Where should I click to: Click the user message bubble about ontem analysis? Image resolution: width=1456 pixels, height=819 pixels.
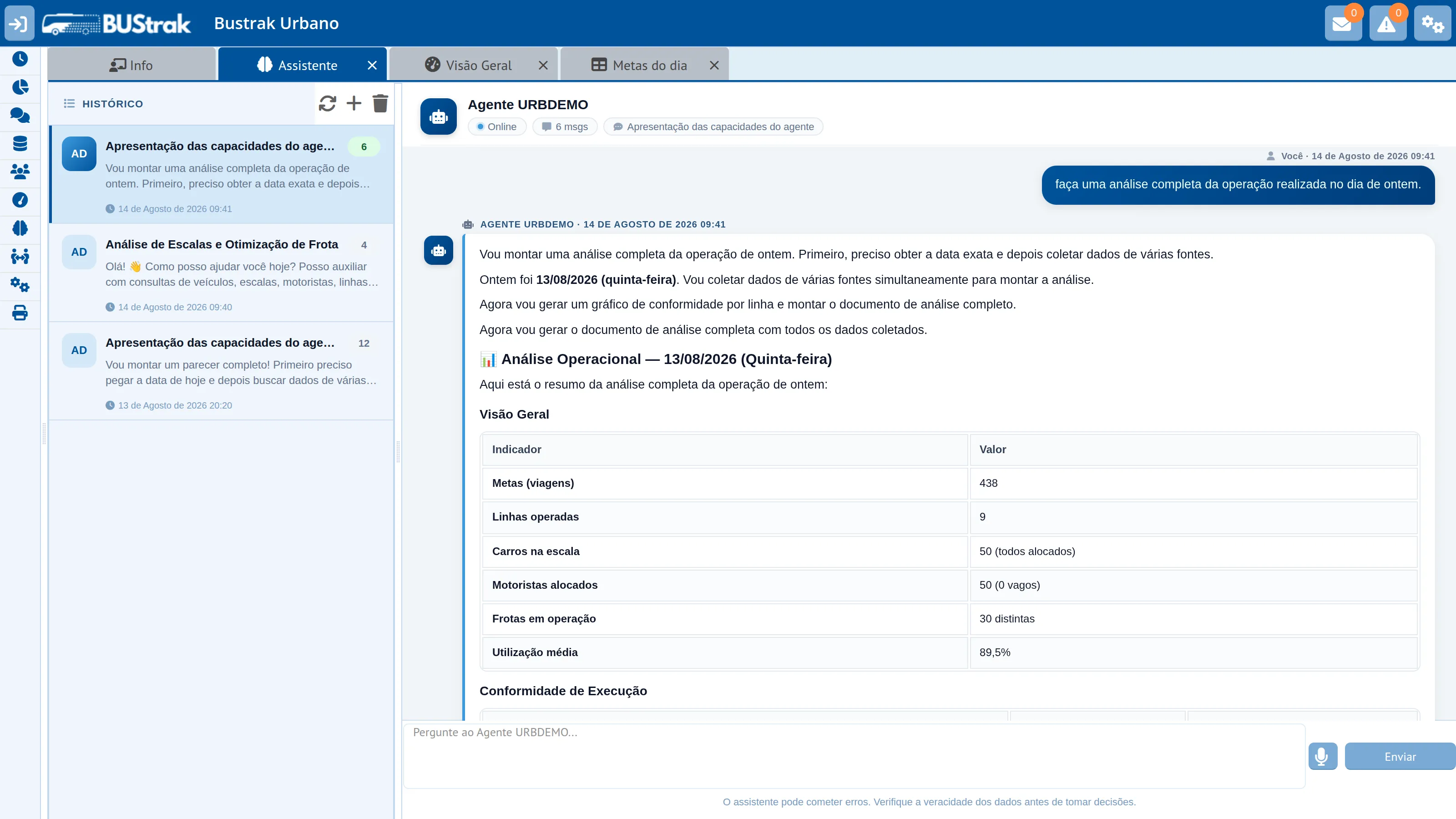[1238, 184]
